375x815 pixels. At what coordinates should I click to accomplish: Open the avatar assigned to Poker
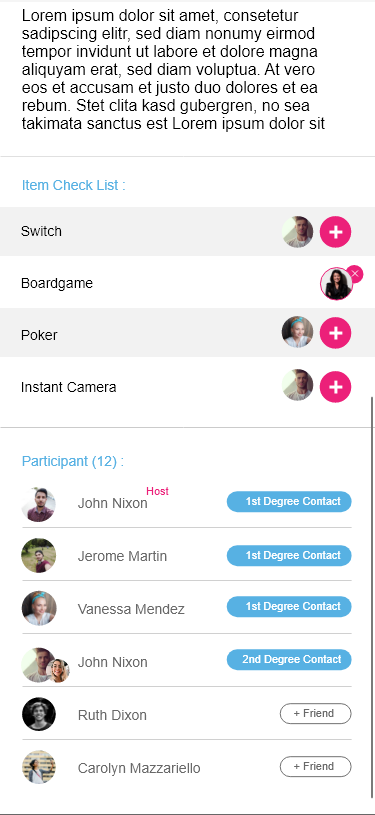pos(298,332)
